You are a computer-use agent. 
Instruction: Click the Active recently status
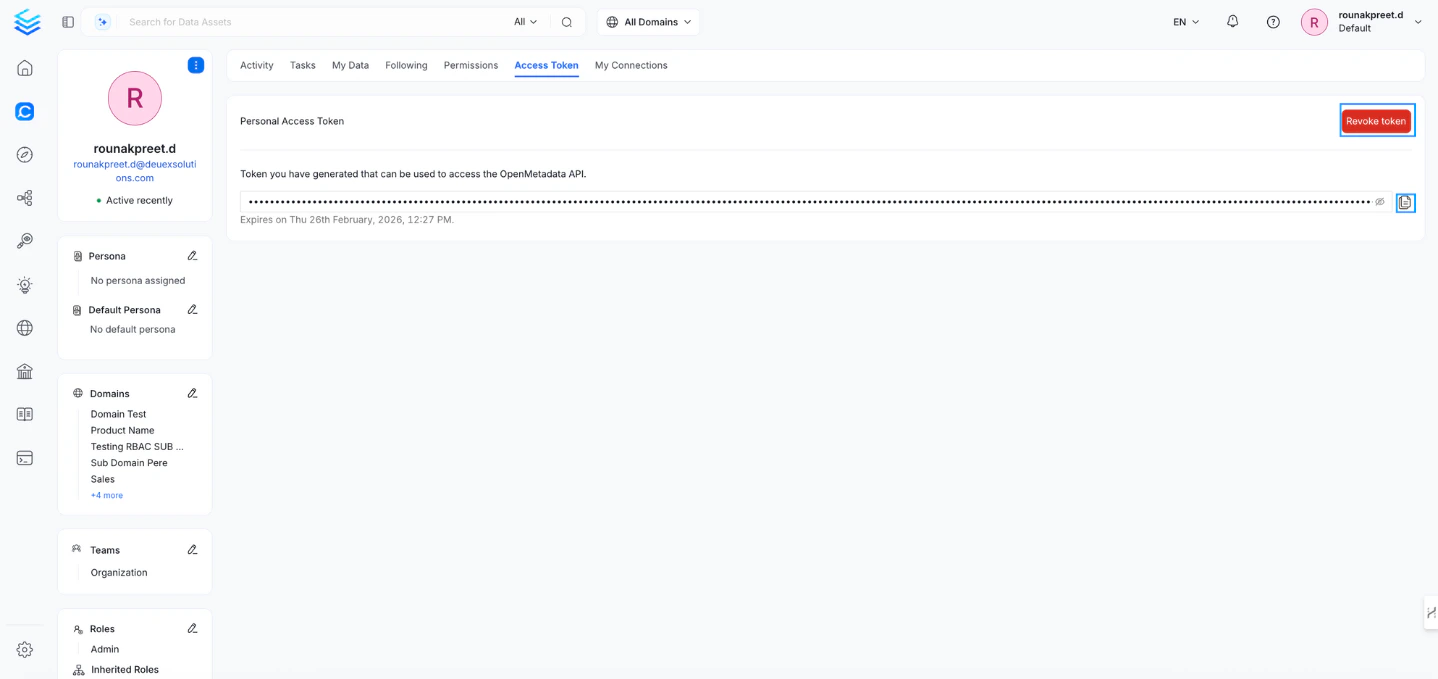(x=135, y=200)
